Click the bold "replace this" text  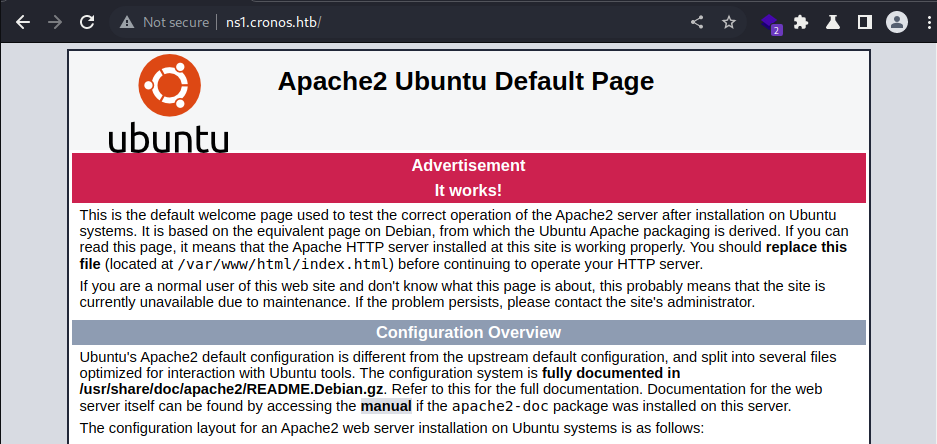806,247
